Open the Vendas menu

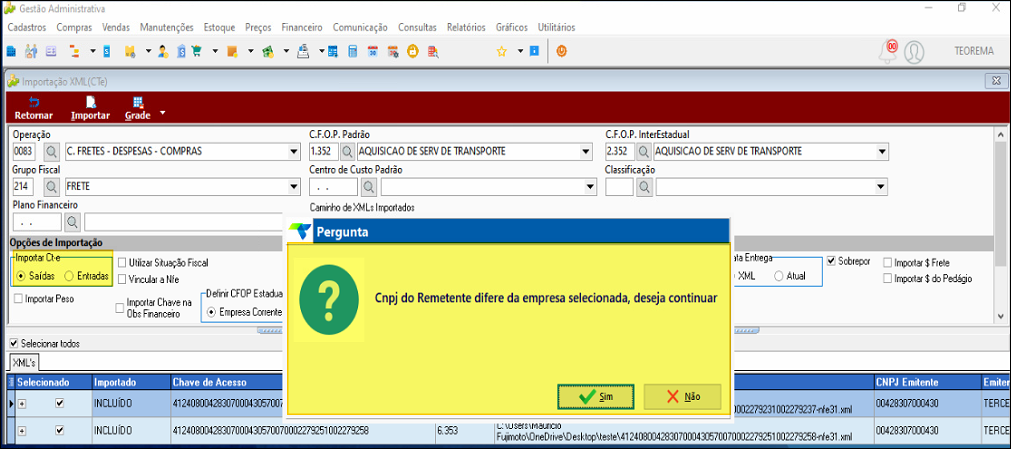pos(116,28)
